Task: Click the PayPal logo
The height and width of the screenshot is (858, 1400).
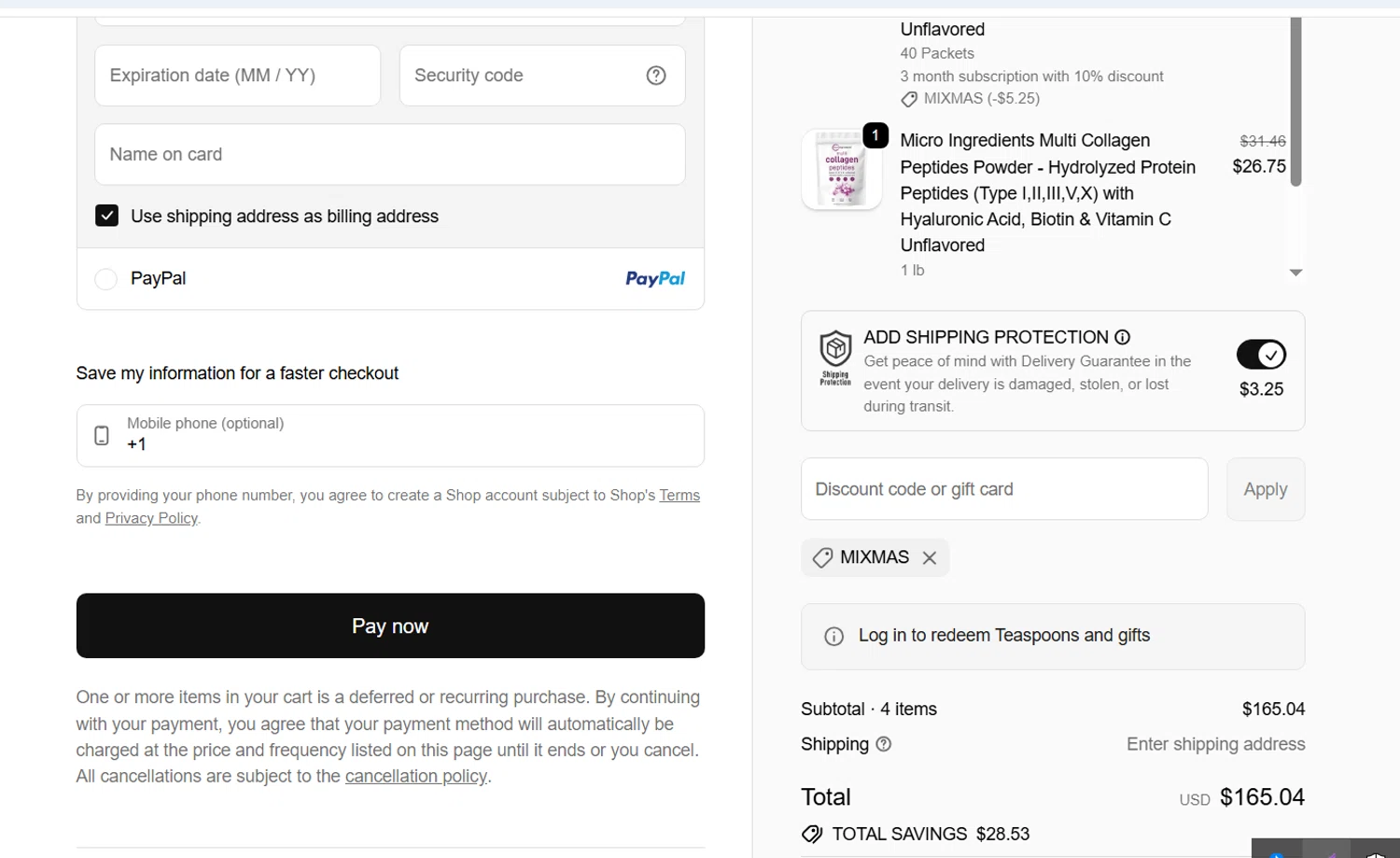Action: [655, 278]
